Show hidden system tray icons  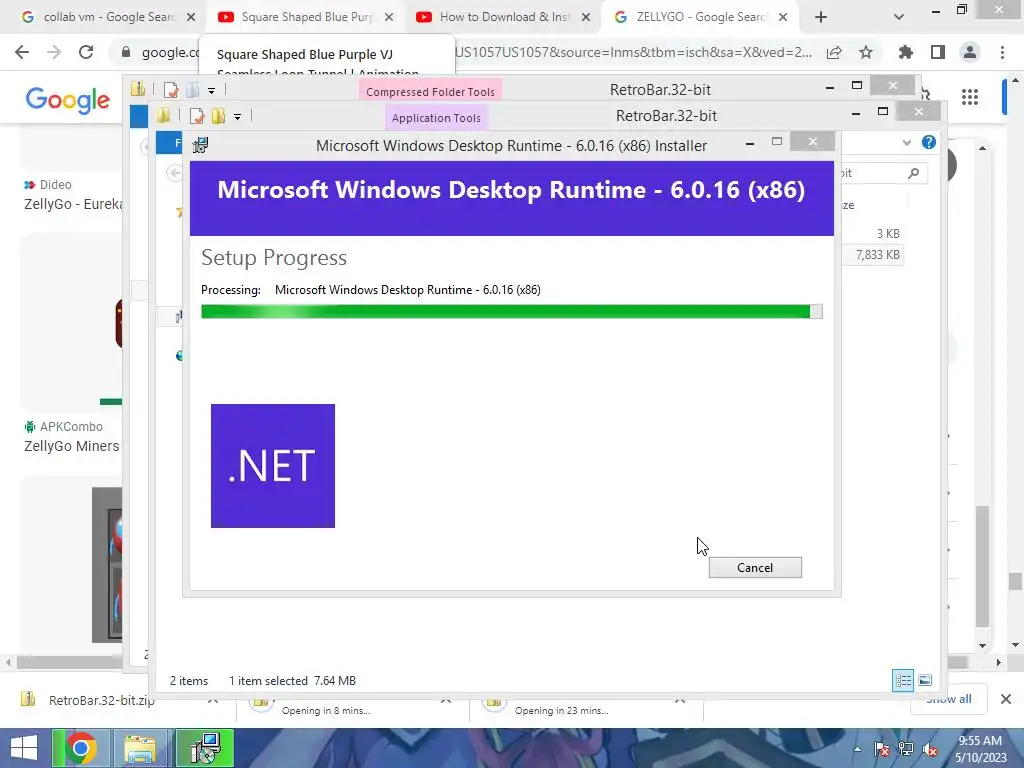(x=857, y=749)
